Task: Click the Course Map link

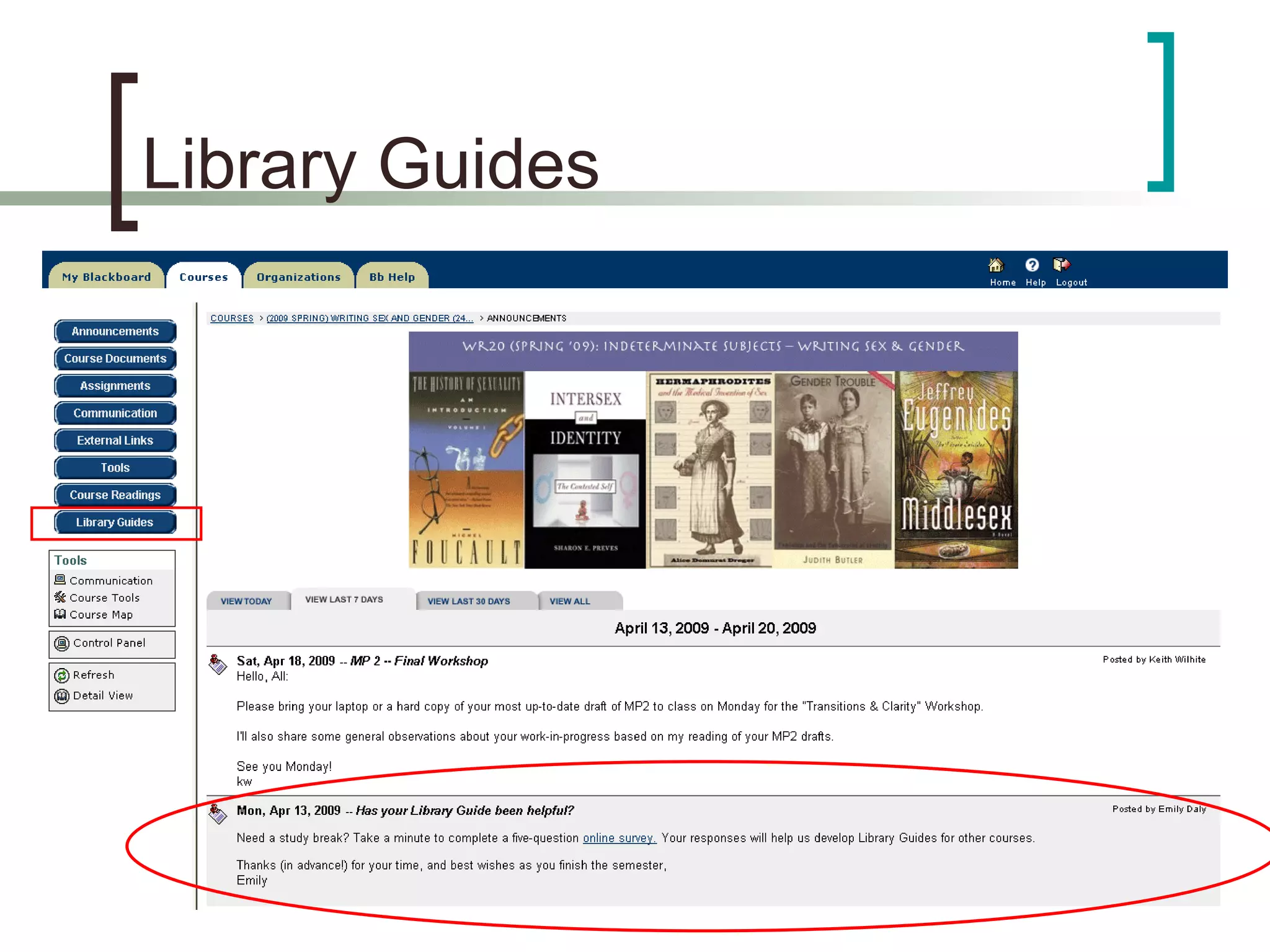Action: [101, 615]
